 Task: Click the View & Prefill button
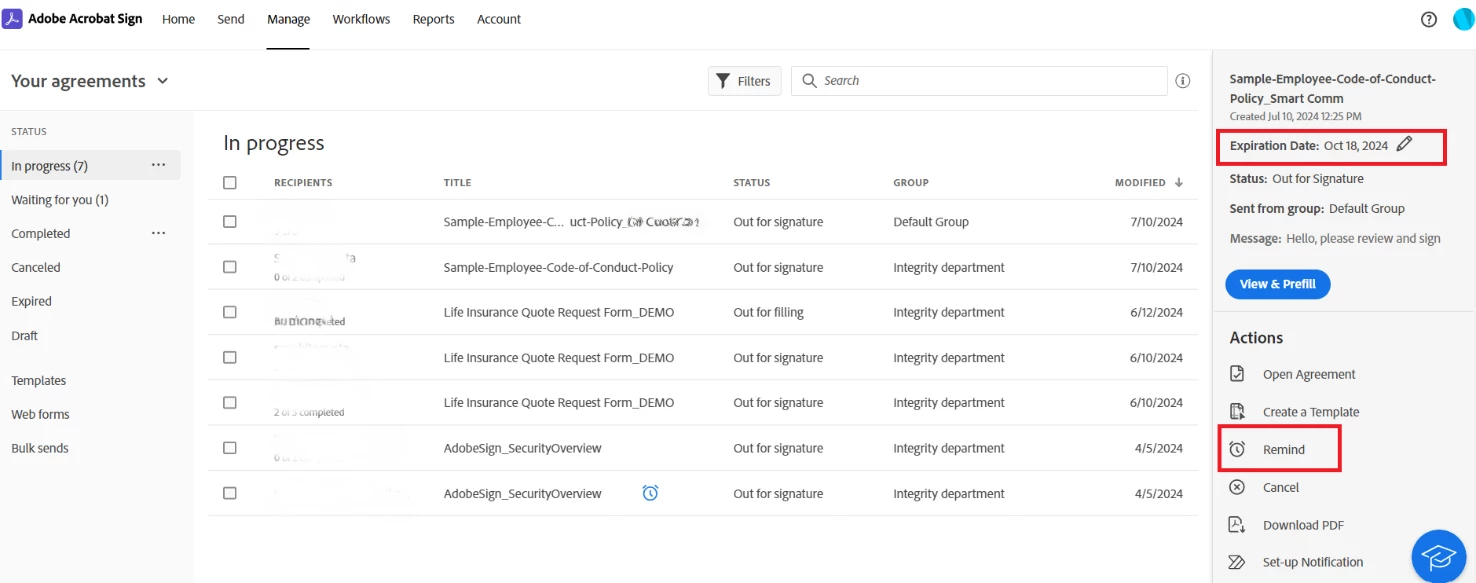tap(1278, 284)
